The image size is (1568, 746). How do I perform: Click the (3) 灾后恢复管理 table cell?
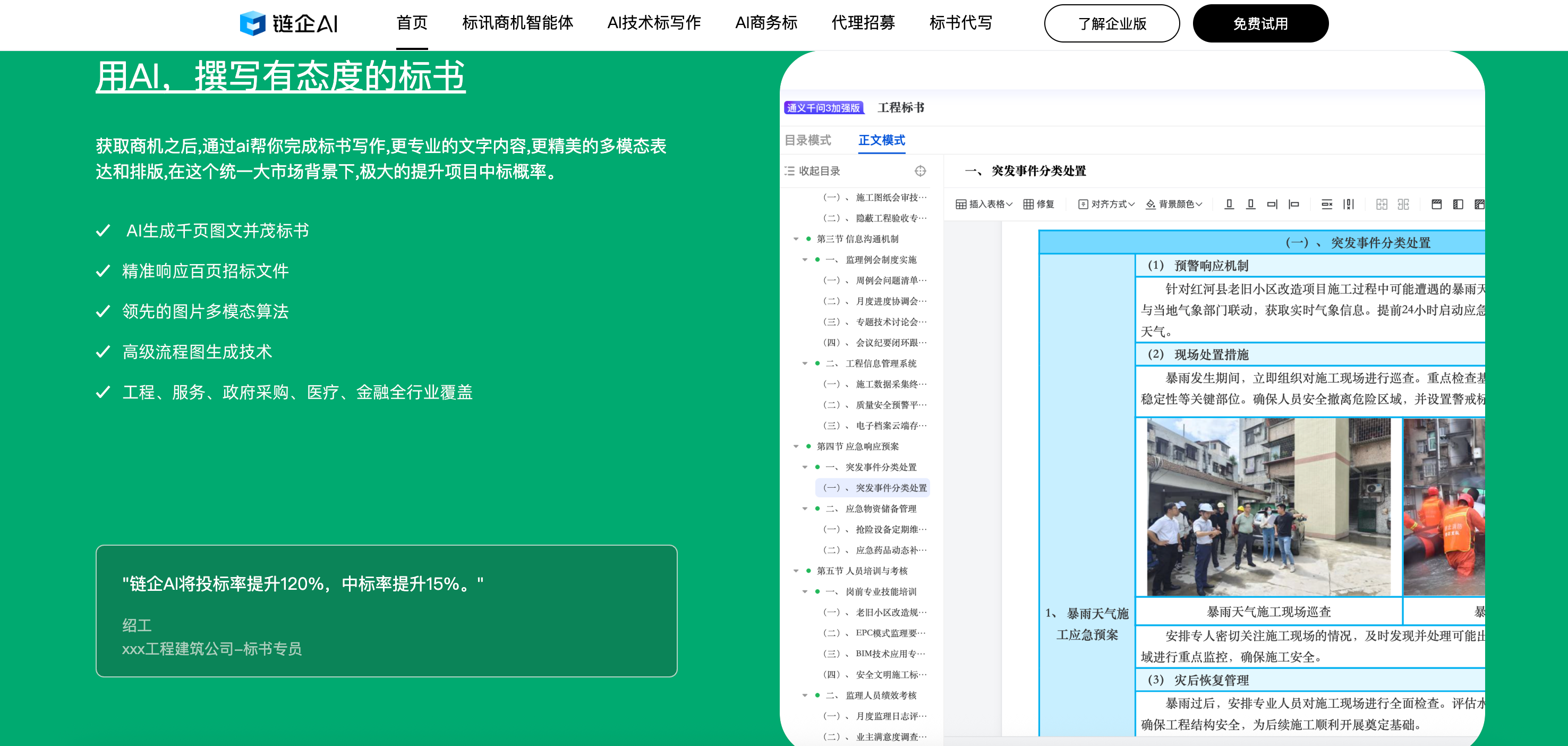pyautogui.click(x=1310, y=680)
